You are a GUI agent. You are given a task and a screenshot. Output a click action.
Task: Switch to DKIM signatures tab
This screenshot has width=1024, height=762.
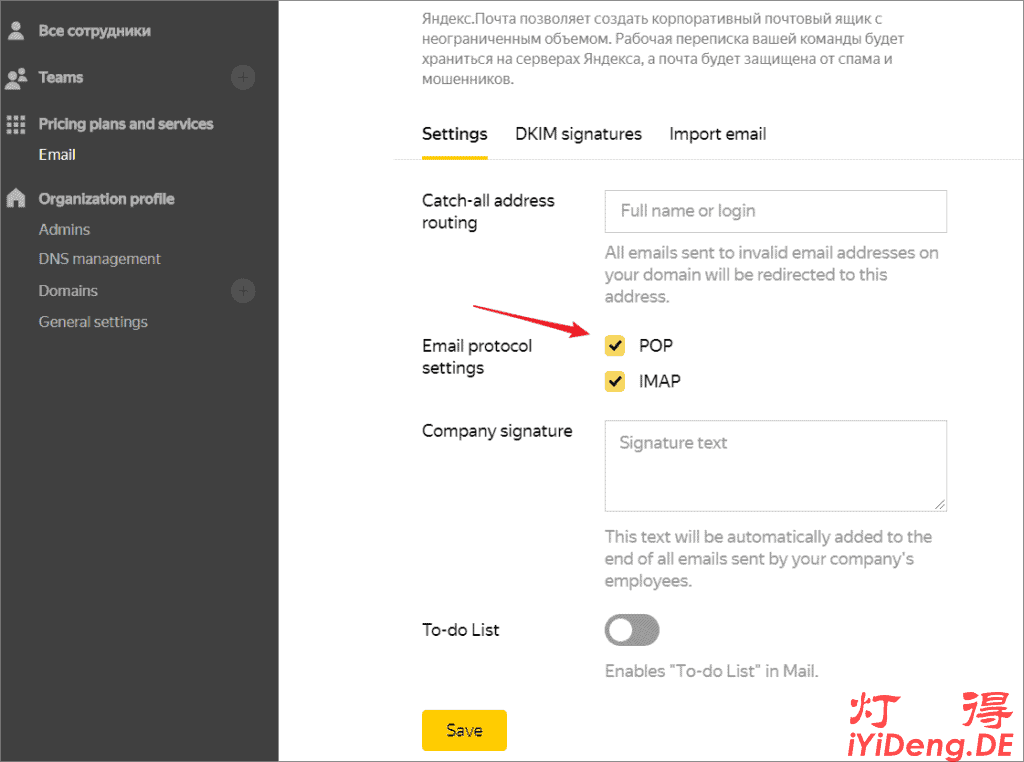[578, 134]
